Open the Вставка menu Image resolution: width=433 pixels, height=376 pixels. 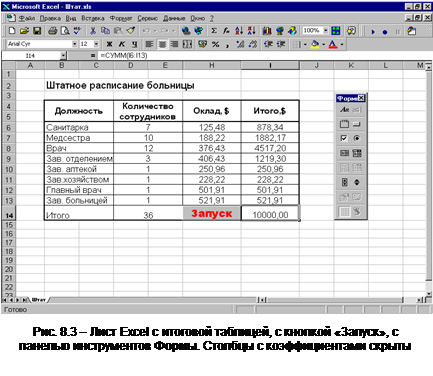click(93, 18)
